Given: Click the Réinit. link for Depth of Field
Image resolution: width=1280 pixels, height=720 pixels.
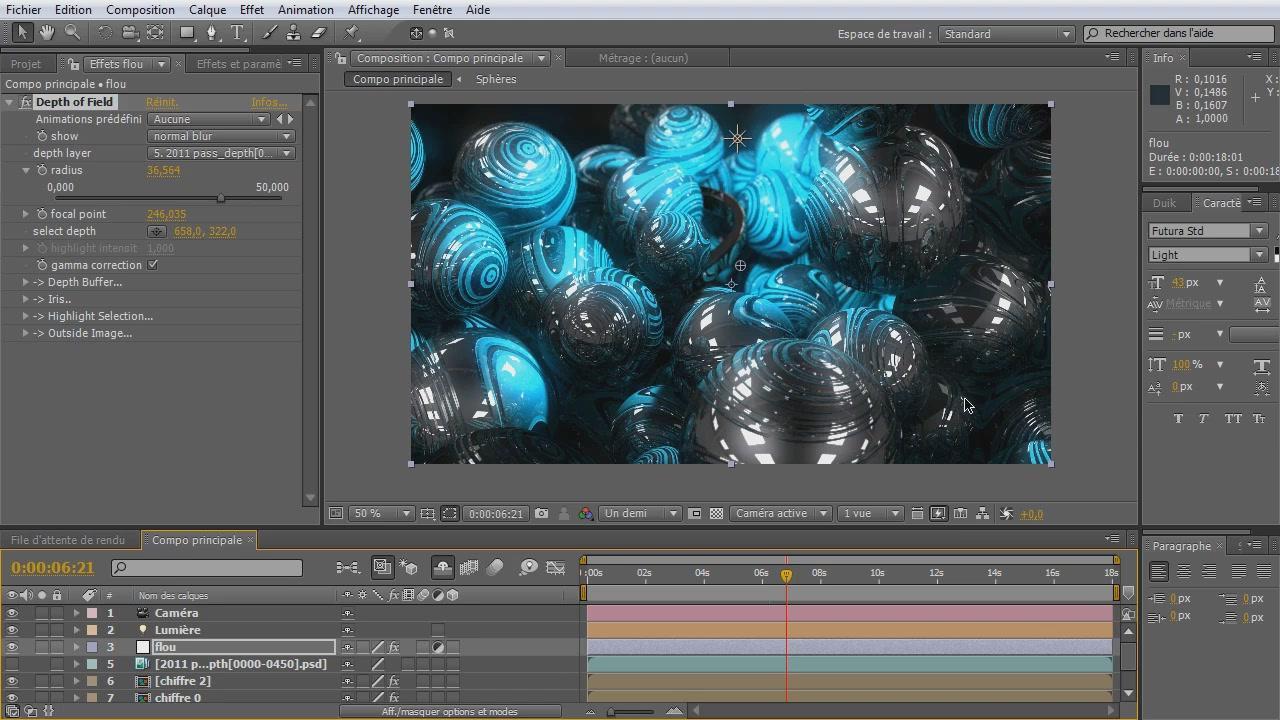Looking at the screenshot, I should pyautogui.click(x=162, y=102).
